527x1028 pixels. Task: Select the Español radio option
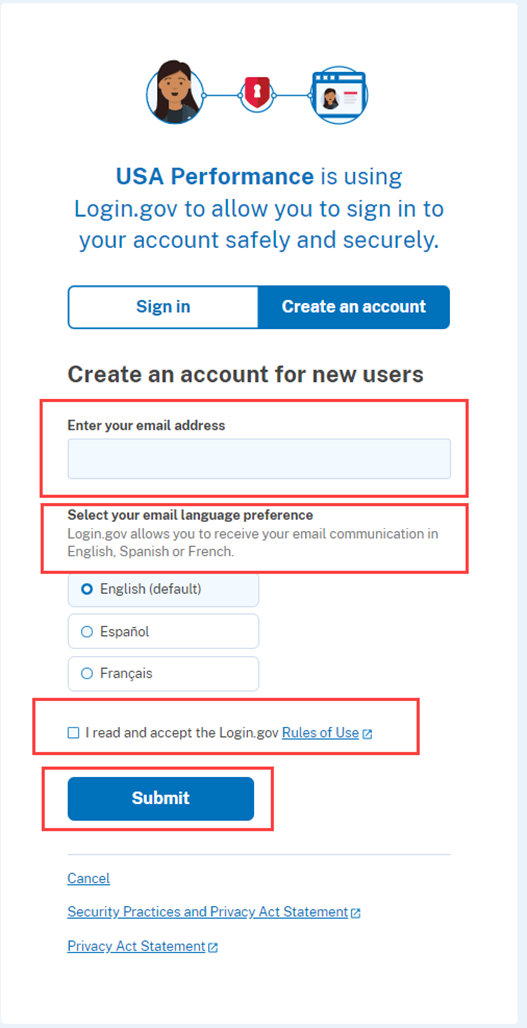click(163, 632)
